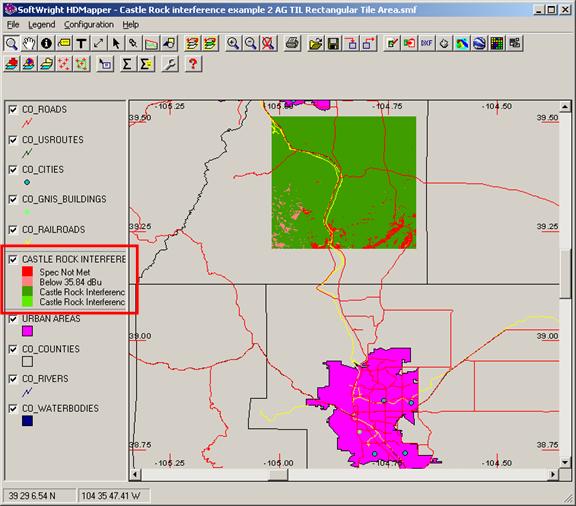Disable the CASTLE ROCK INTERFERE layer checkbox
Screen dimensions: 576x506
(13, 259)
